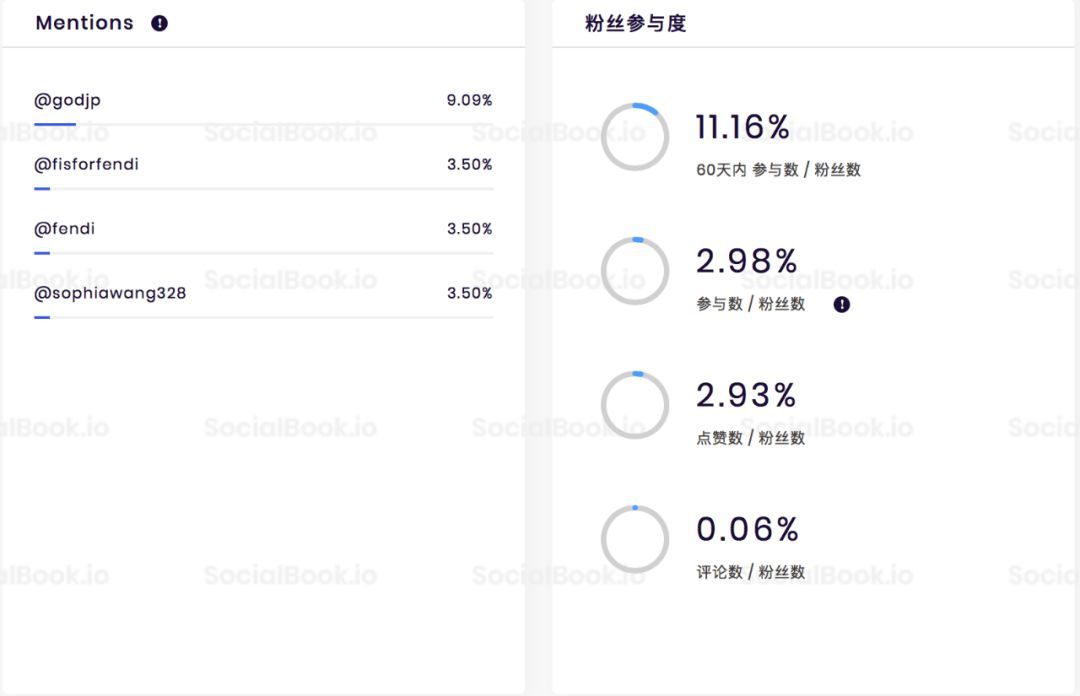Click the 点赞数 / 粉丝数 label

(750, 438)
